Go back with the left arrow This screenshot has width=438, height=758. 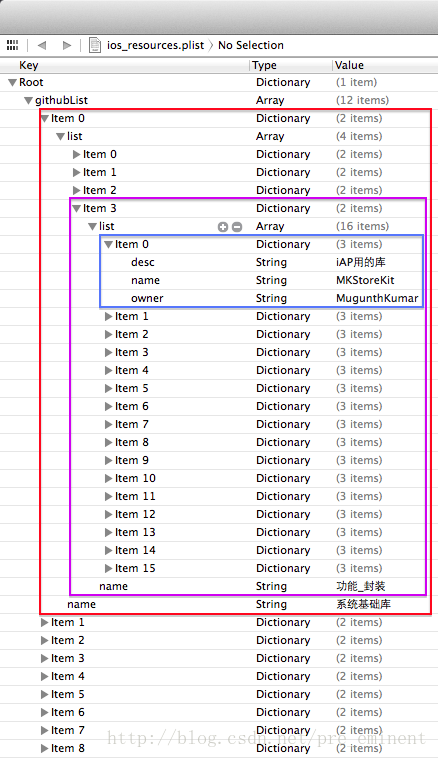pos(42,45)
